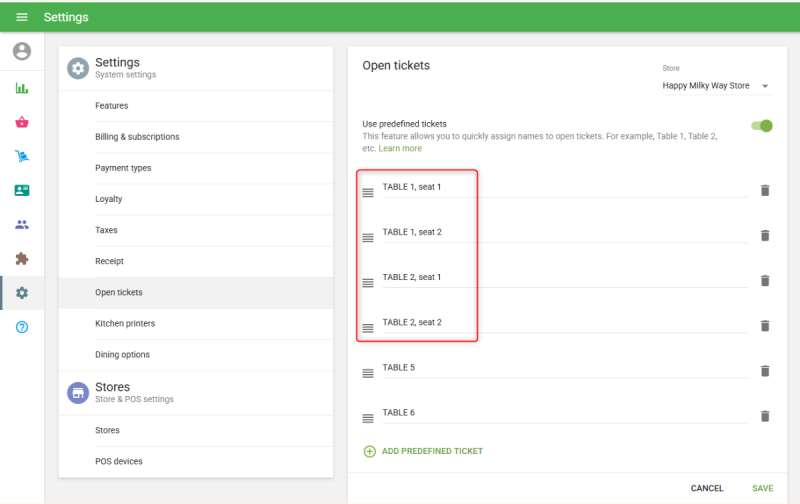Go to Dining options settings
800x504 pixels.
[123, 355]
